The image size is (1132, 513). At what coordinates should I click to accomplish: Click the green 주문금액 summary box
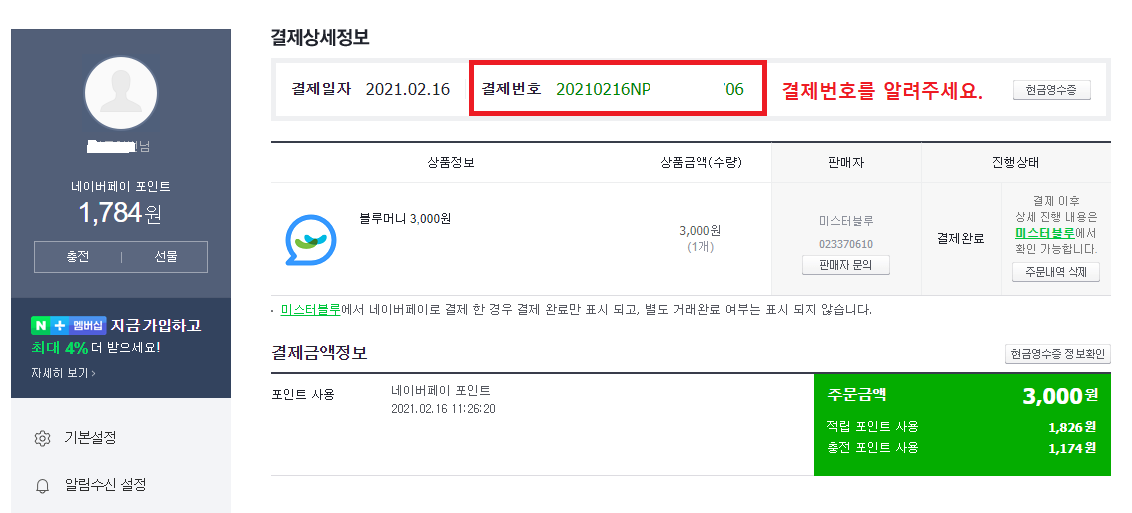[x=962, y=424]
